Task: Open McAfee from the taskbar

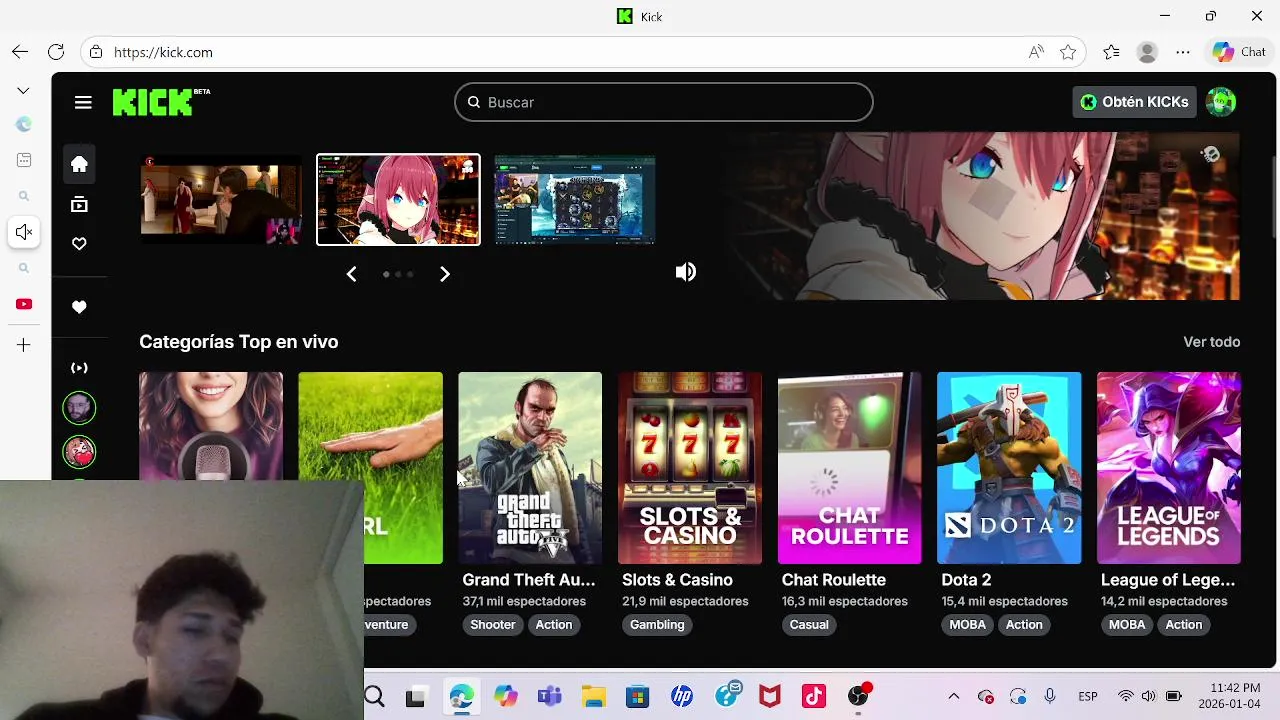Action: coord(769,697)
